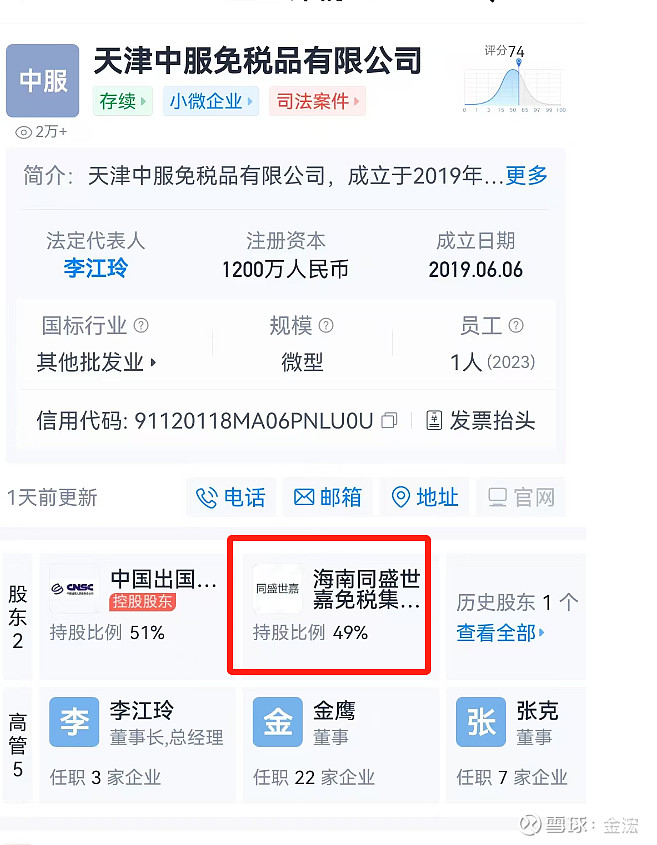The height and width of the screenshot is (845, 657).
Task: Open the CNSC shareholder logo
Action: [x=74, y=588]
